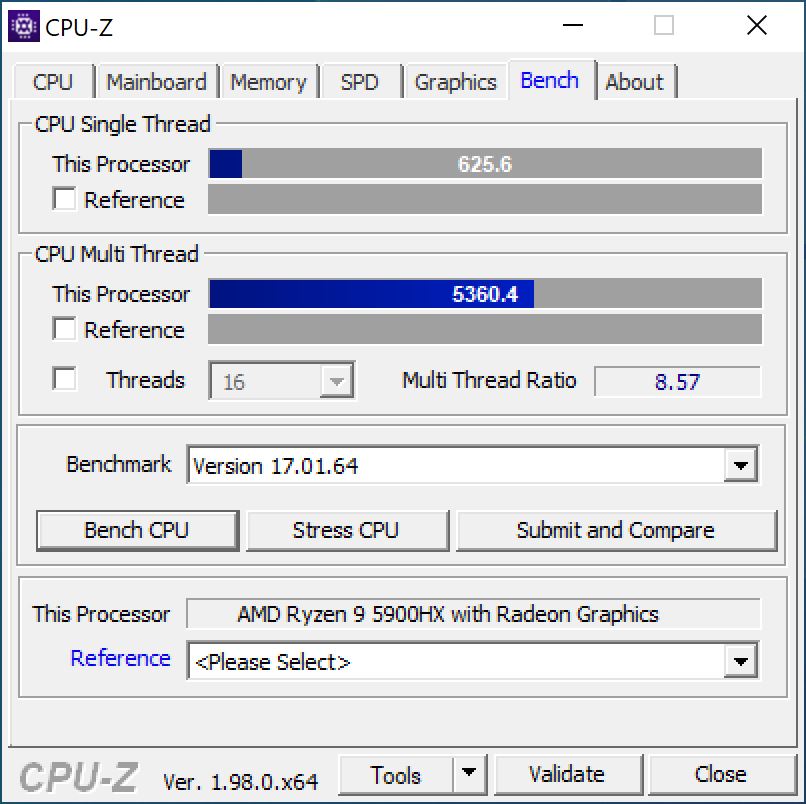The image size is (806, 804).
Task: Click the Stress CPU button
Action: pyautogui.click(x=347, y=531)
